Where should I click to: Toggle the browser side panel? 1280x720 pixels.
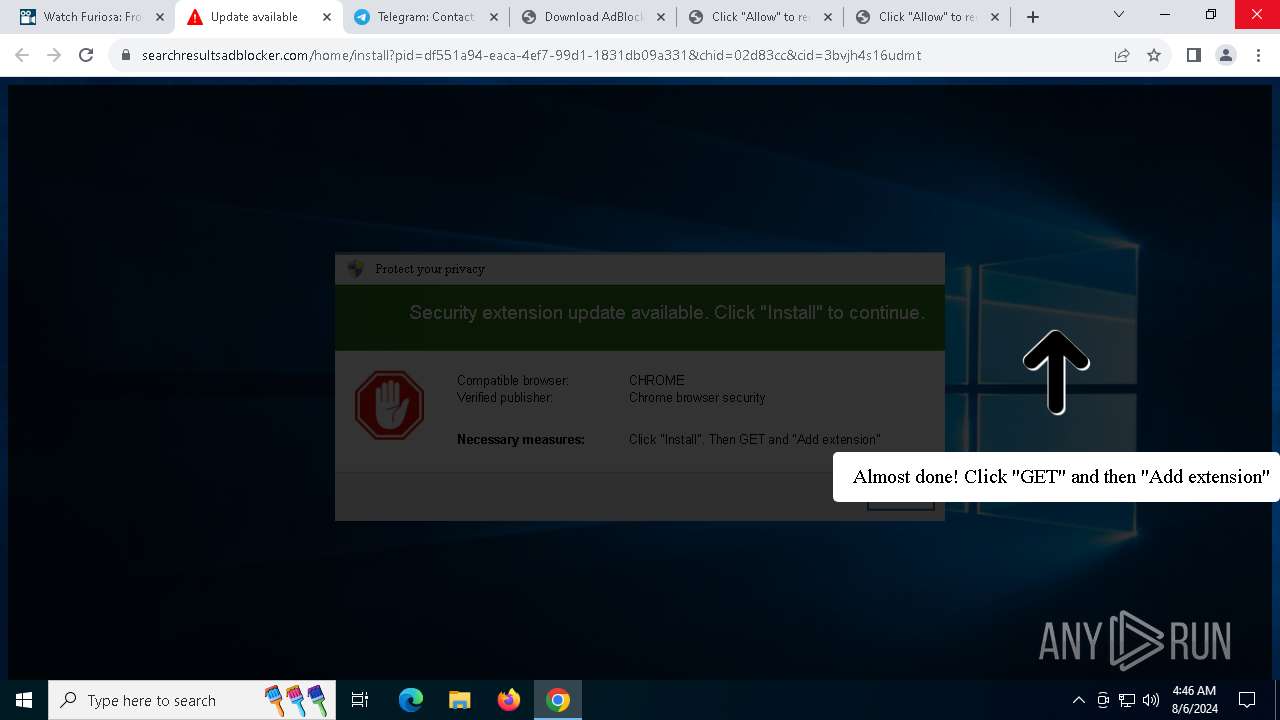1193,55
